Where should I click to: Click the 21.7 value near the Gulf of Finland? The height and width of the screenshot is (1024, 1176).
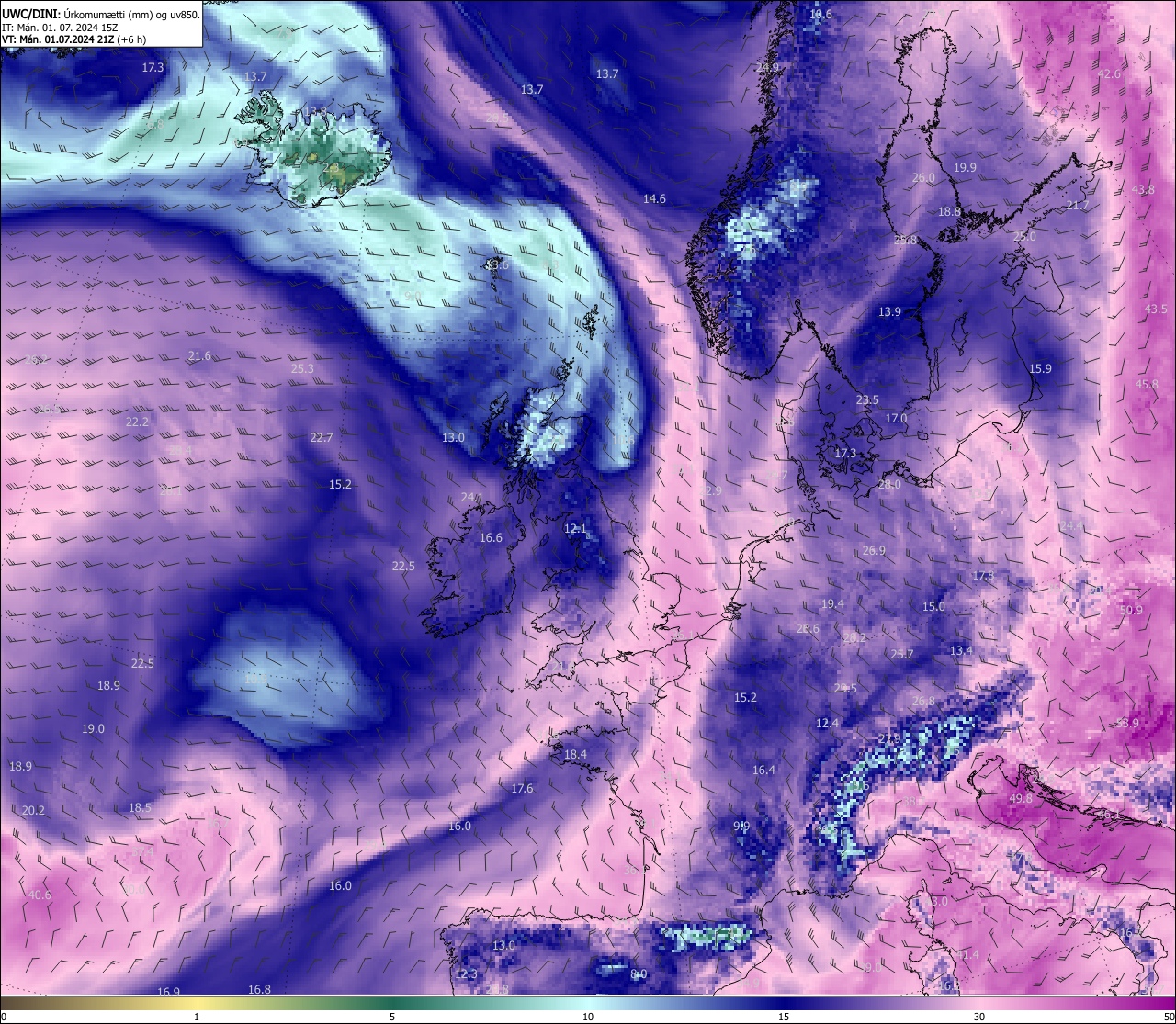(1078, 205)
